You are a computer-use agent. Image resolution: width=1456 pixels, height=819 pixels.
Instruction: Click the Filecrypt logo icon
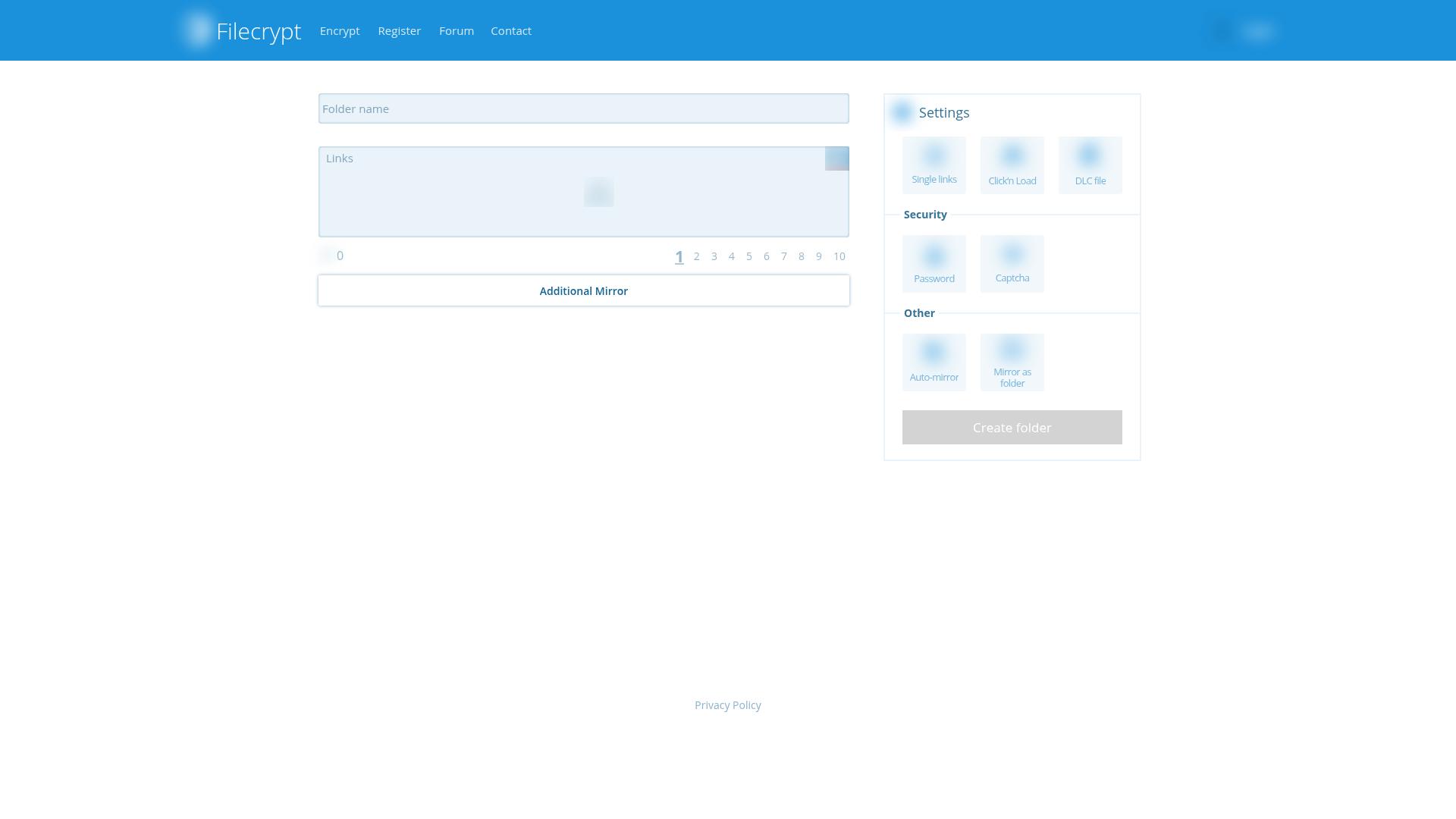(197, 30)
